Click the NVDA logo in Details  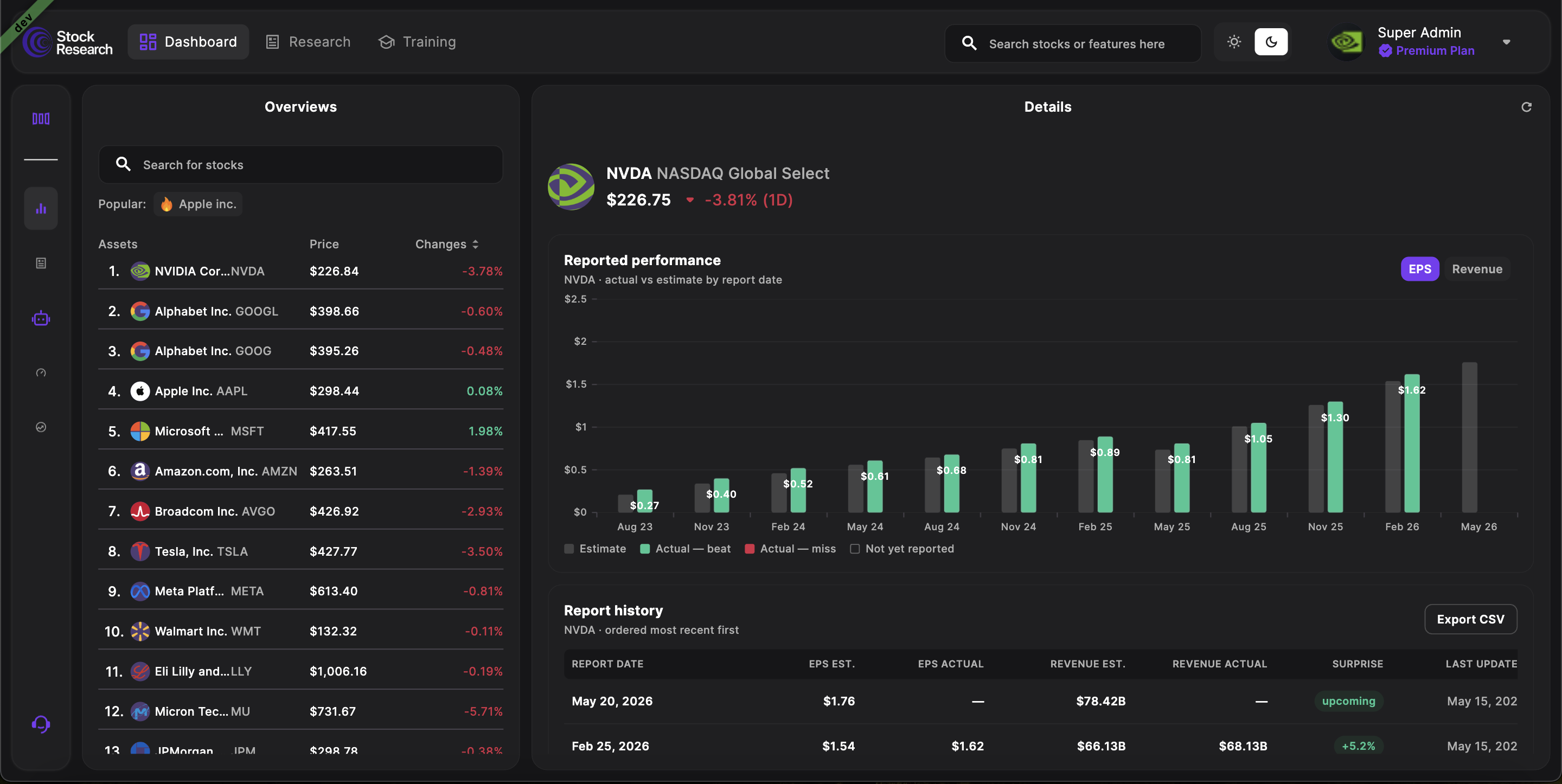pyautogui.click(x=571, y=187)
